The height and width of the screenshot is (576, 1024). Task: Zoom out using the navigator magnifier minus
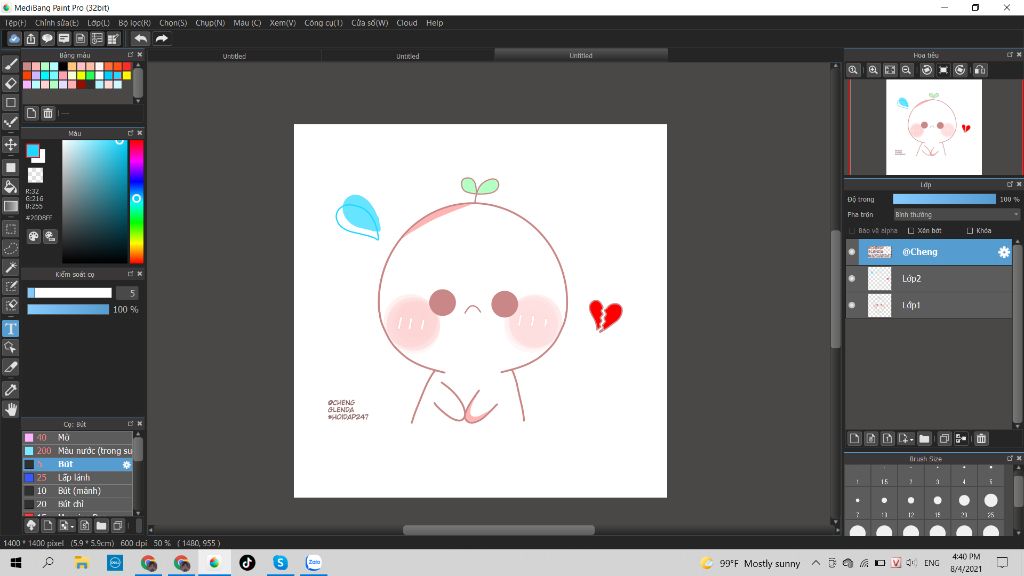point(906,70)
